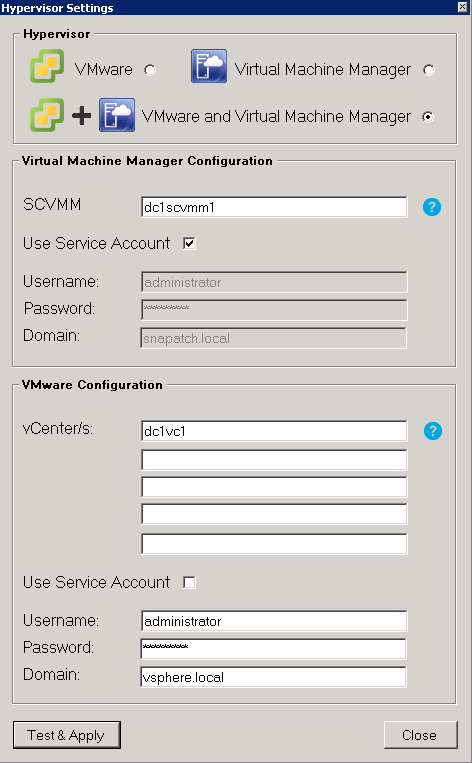Click the SCVMM server name field
This screenshot has width=472, height=763.
[274, 207]
